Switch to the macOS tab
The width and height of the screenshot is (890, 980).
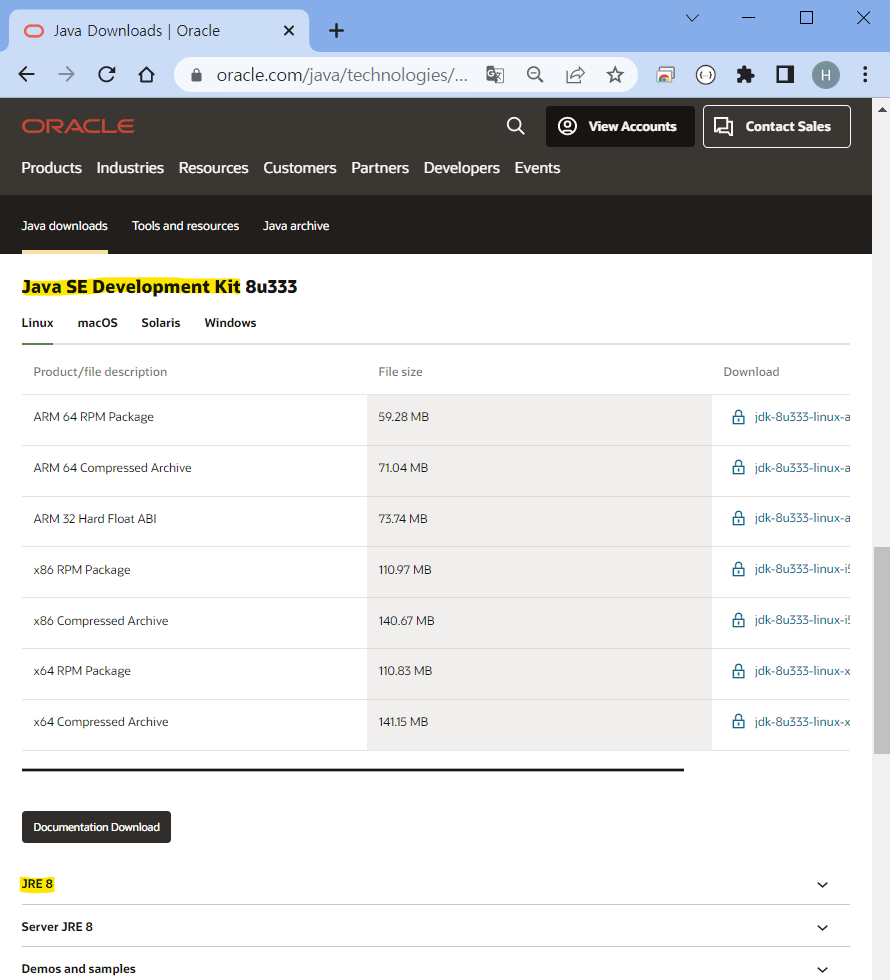click(x=98, y=323)
